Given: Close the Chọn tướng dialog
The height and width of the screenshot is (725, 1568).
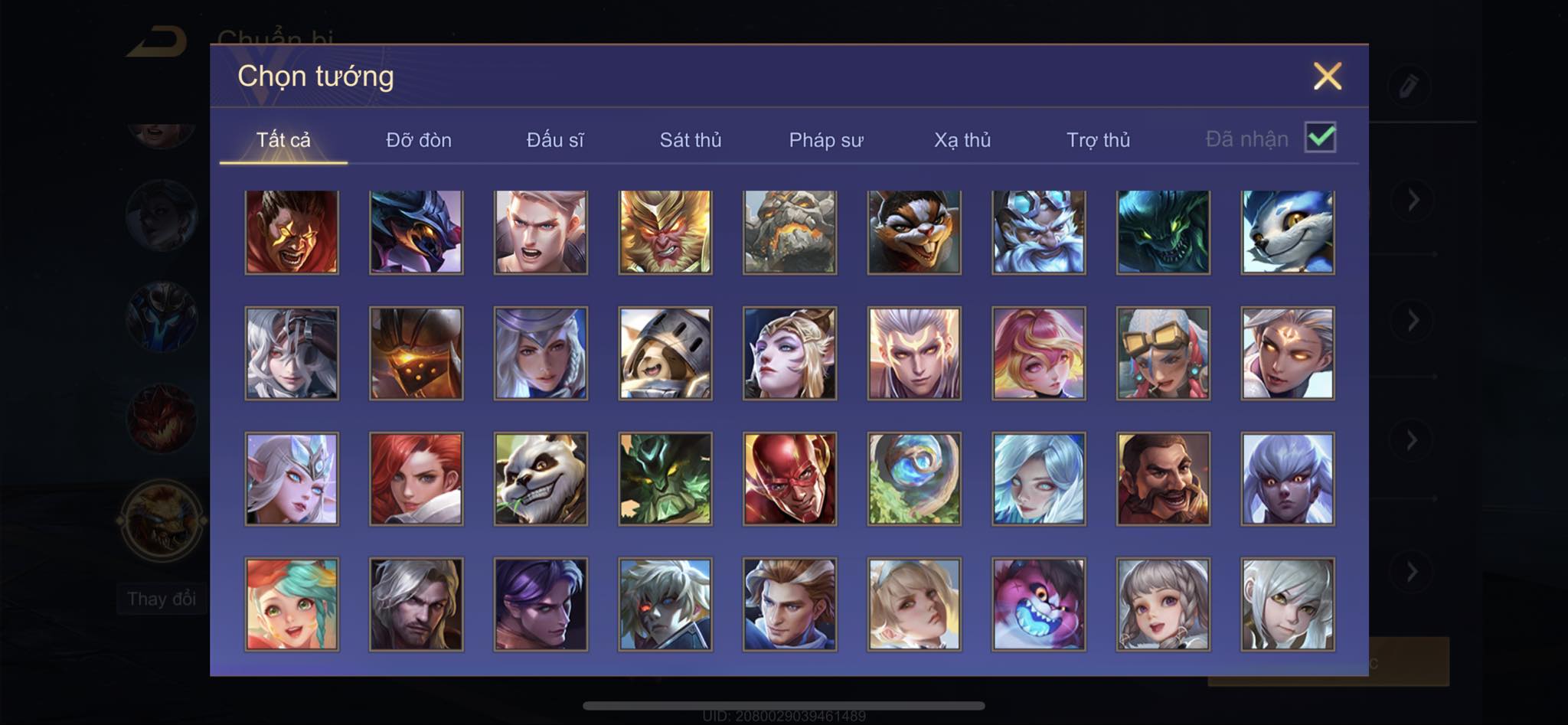Looking at the screenshot, I should (x=1328, y=76).
